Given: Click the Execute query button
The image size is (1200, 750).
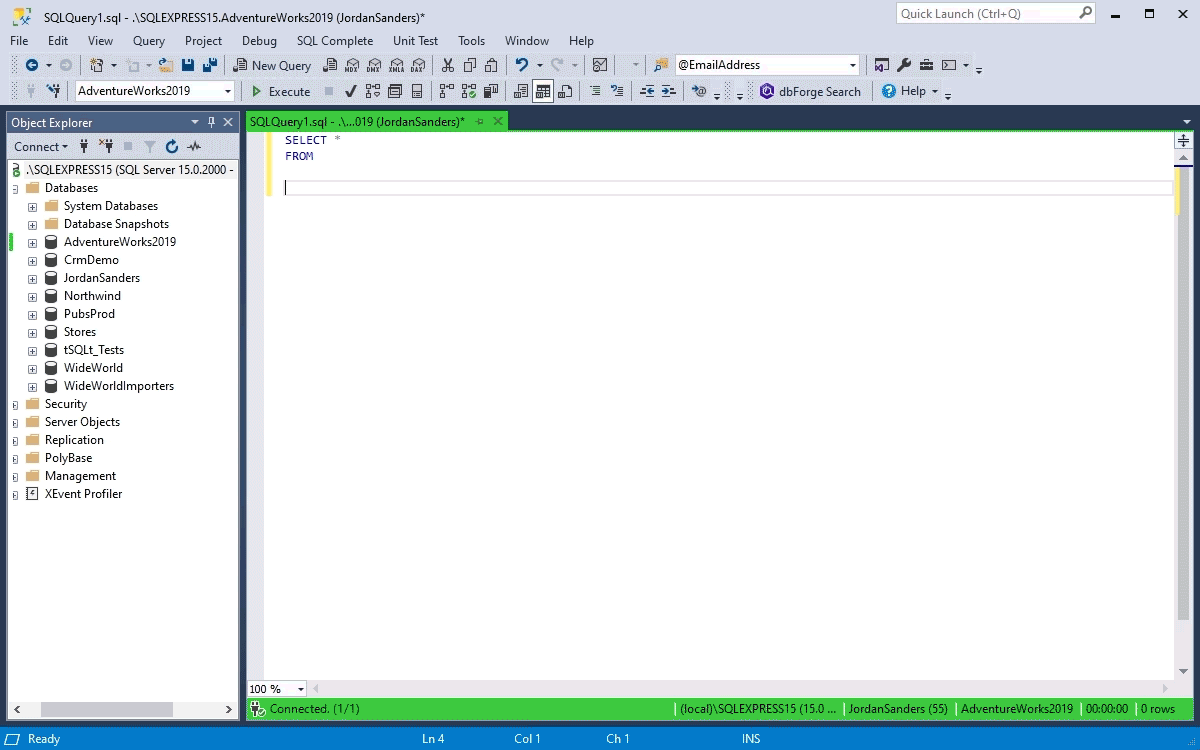Looking at the screenshot, I should point(280,91).
